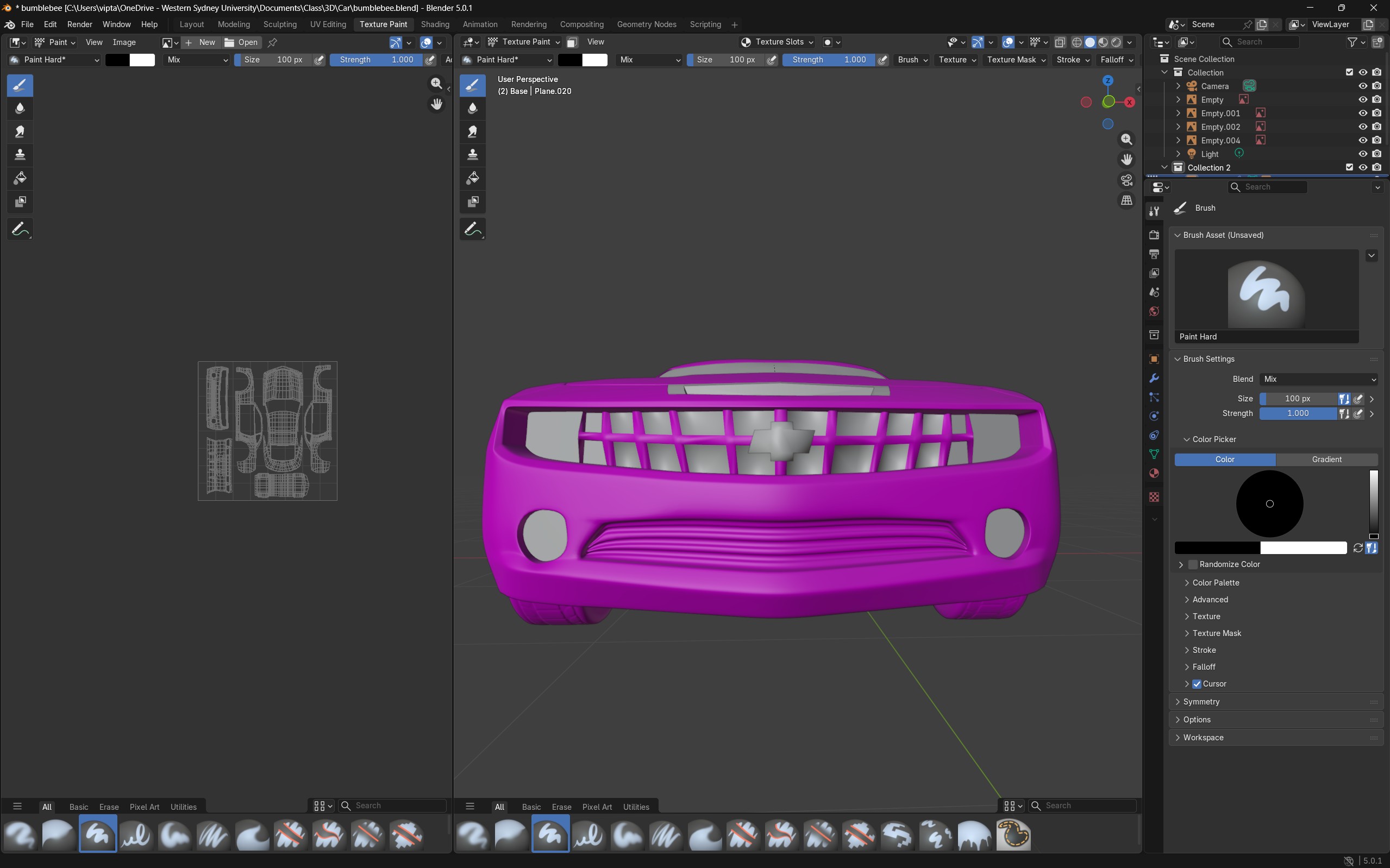This screenshot has height=868, width=1390.
Task: Click the 3D viewport pan hand icon
Action: point(1126,160)
